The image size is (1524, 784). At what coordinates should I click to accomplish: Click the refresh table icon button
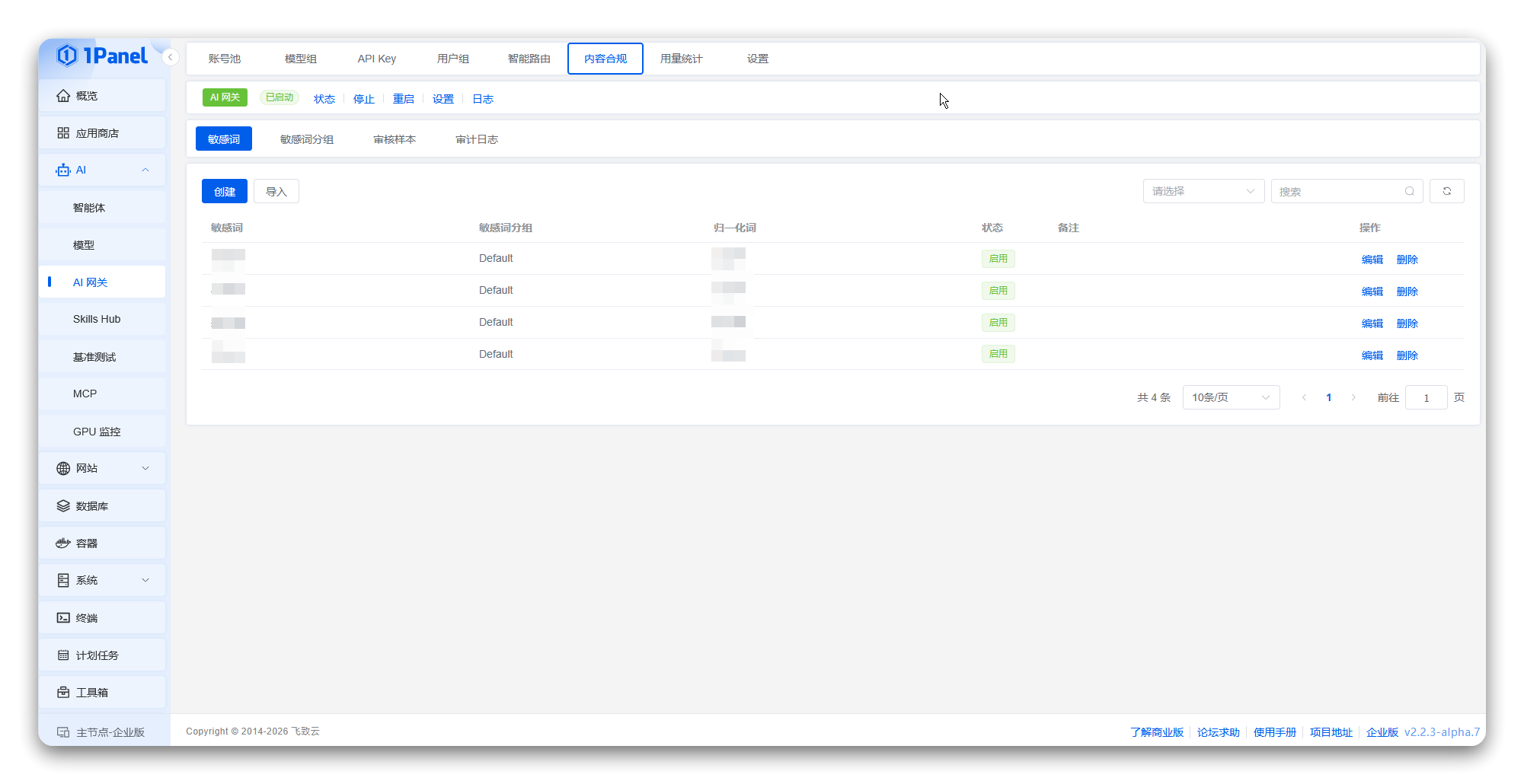point(1447,191)
